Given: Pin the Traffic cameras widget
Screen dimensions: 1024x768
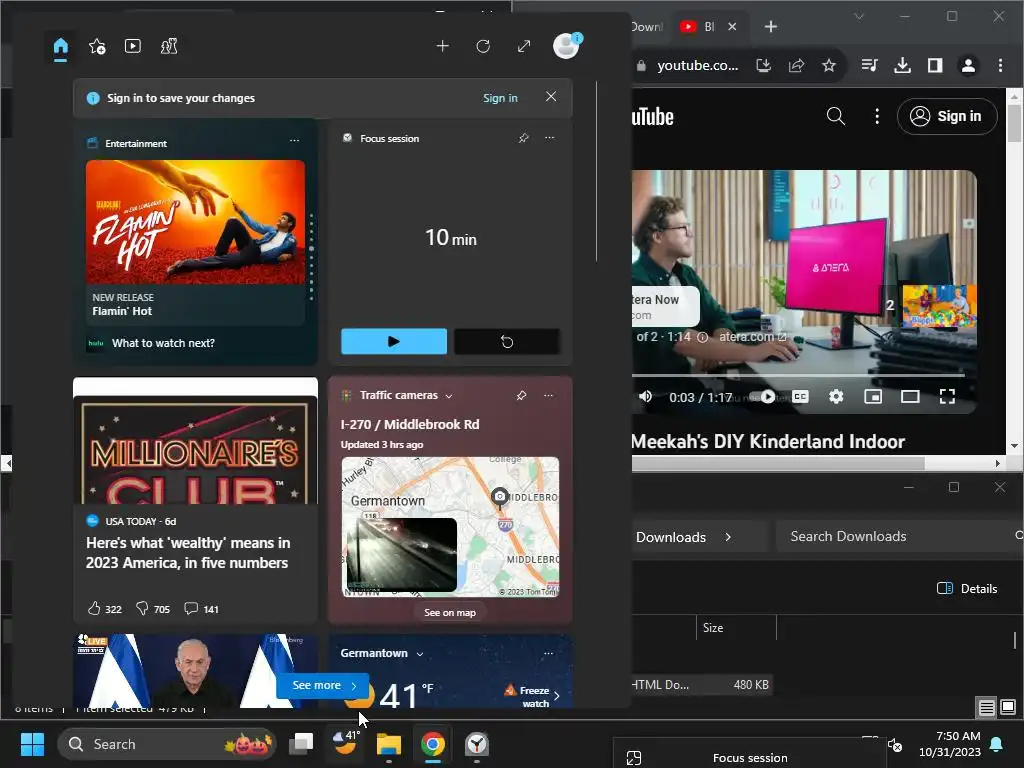Looking at the screenshot, I should coord(521,395).
